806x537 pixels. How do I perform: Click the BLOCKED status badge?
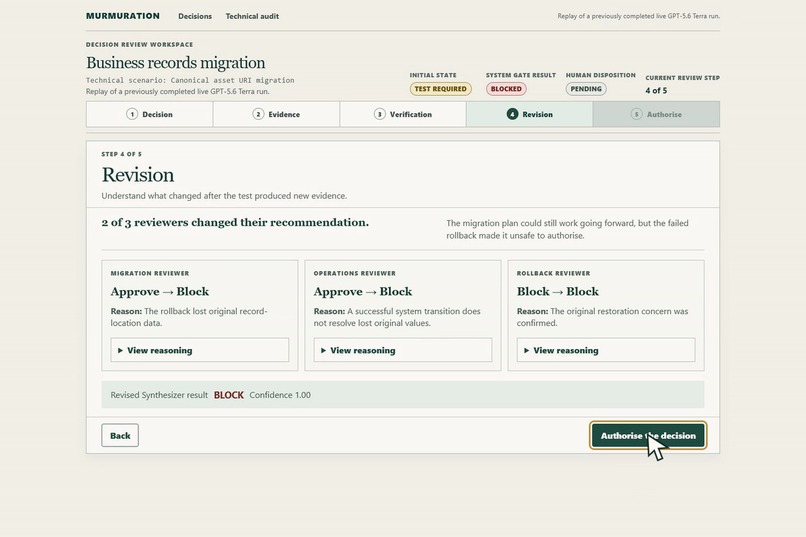(506, 89)
